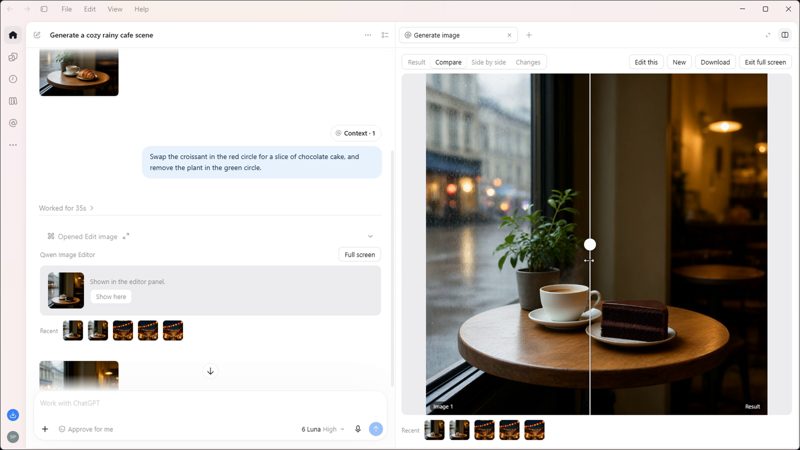Focus the Work with ChatGPT input field
This screenshot has width=800, height=450.
point(209,403)
